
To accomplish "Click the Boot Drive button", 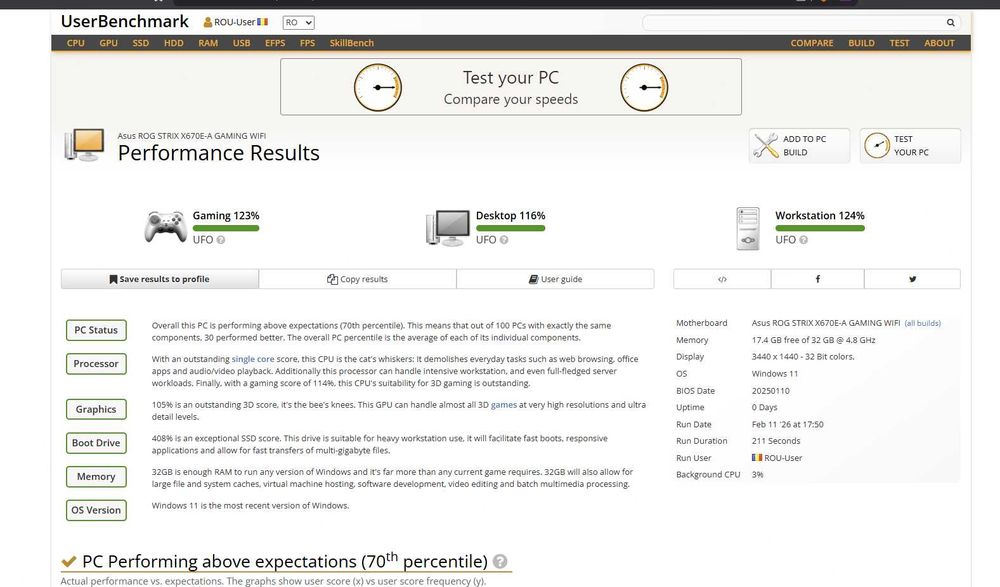I will [x=96, y=443].
